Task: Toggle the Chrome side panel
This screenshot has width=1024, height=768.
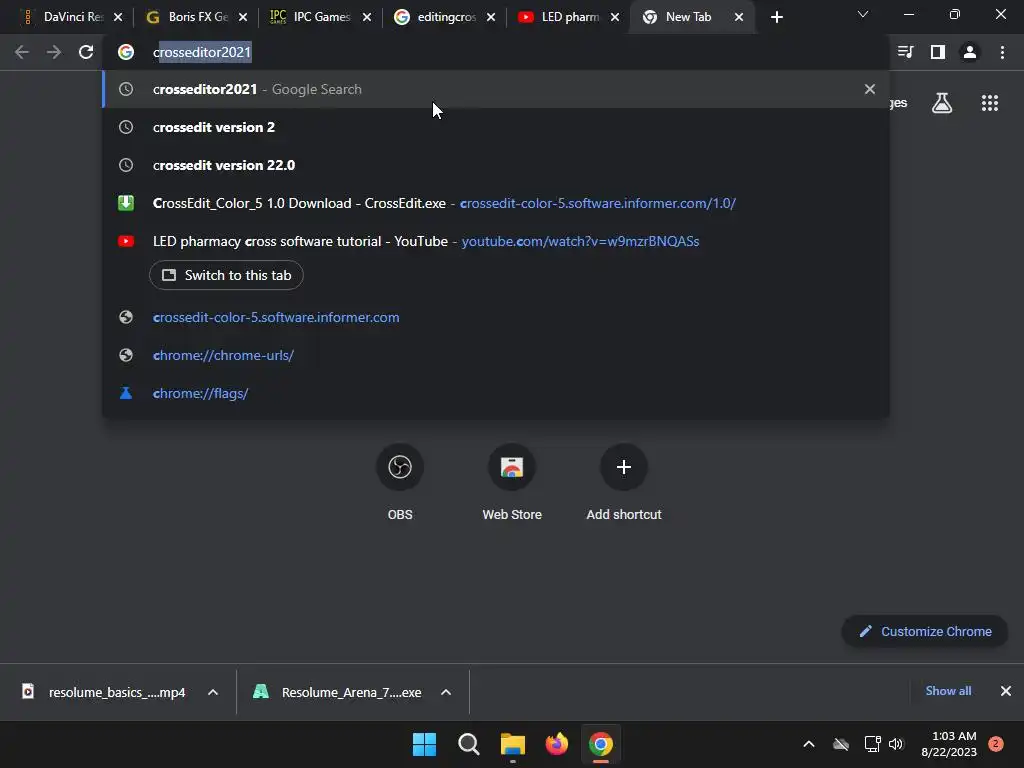Action: [x=938, y=52]
